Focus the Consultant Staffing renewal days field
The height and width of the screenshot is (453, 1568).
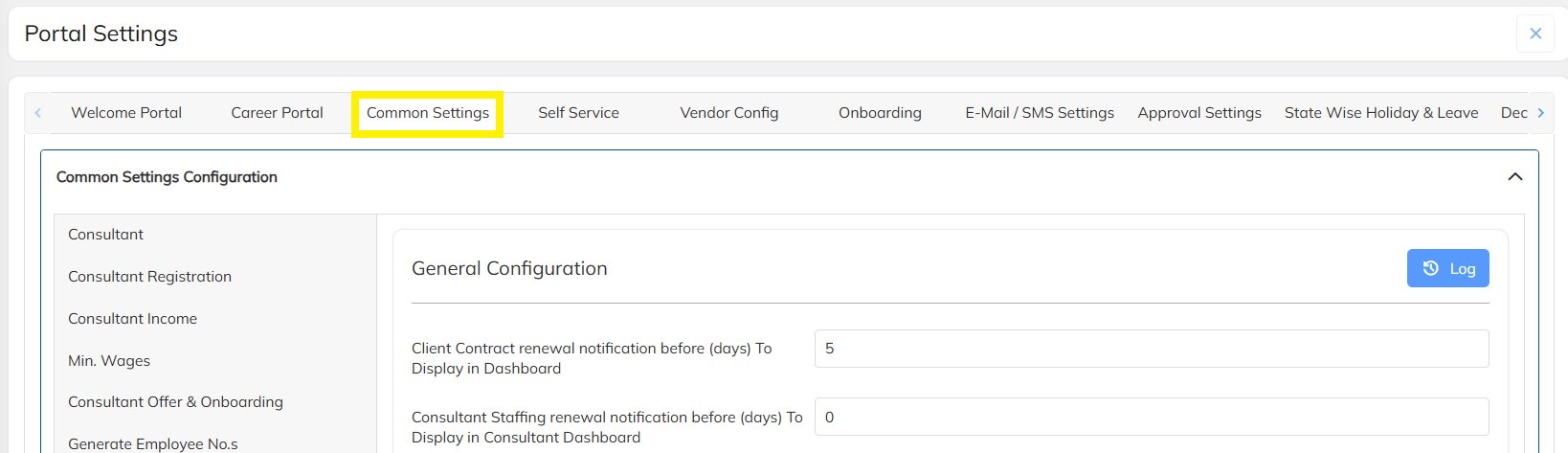pos(1151,418)
